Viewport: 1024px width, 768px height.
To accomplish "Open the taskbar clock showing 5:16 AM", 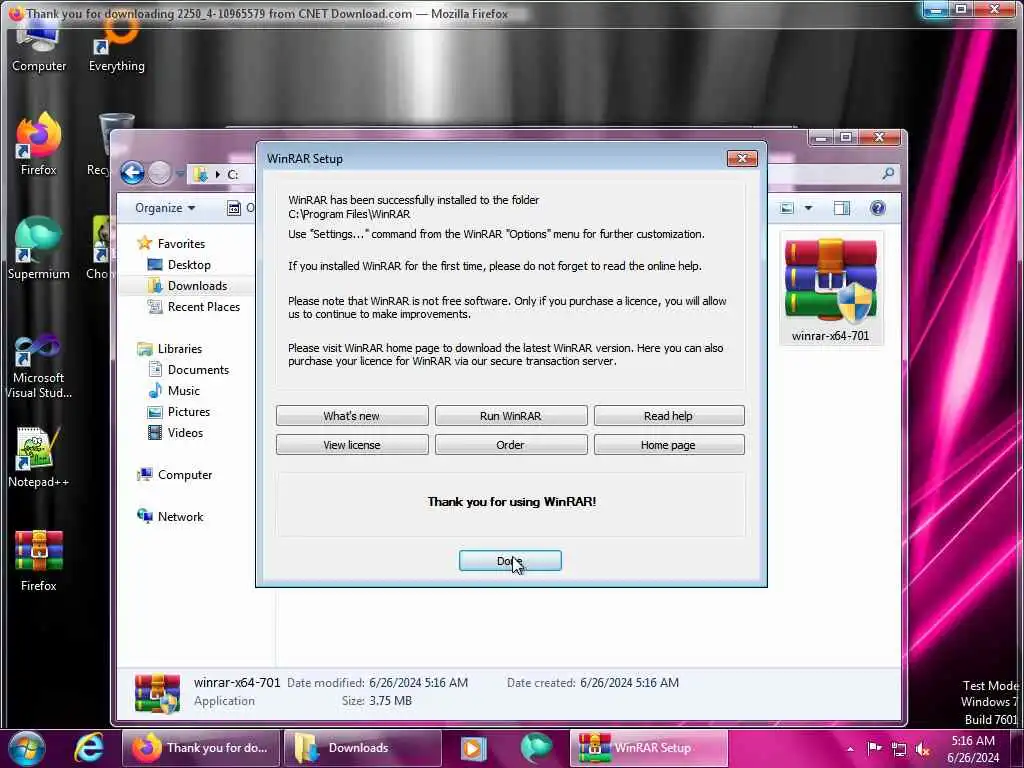I will [973, 749].
